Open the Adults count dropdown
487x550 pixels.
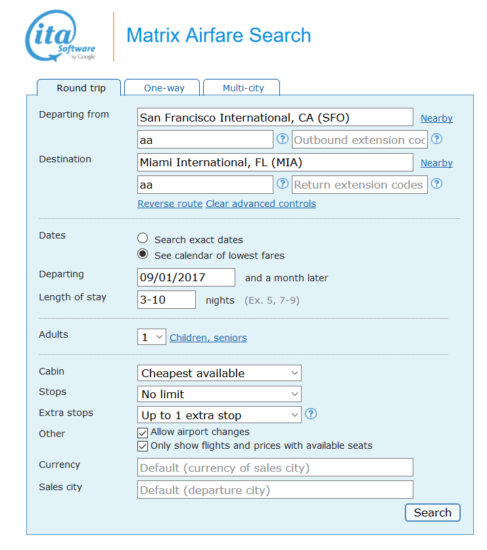(x=152, y=337)
